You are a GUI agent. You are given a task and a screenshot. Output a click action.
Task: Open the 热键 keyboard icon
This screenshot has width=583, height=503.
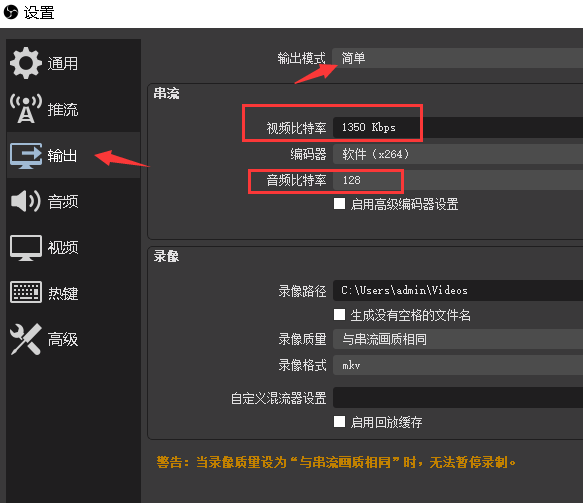point(26,292)
